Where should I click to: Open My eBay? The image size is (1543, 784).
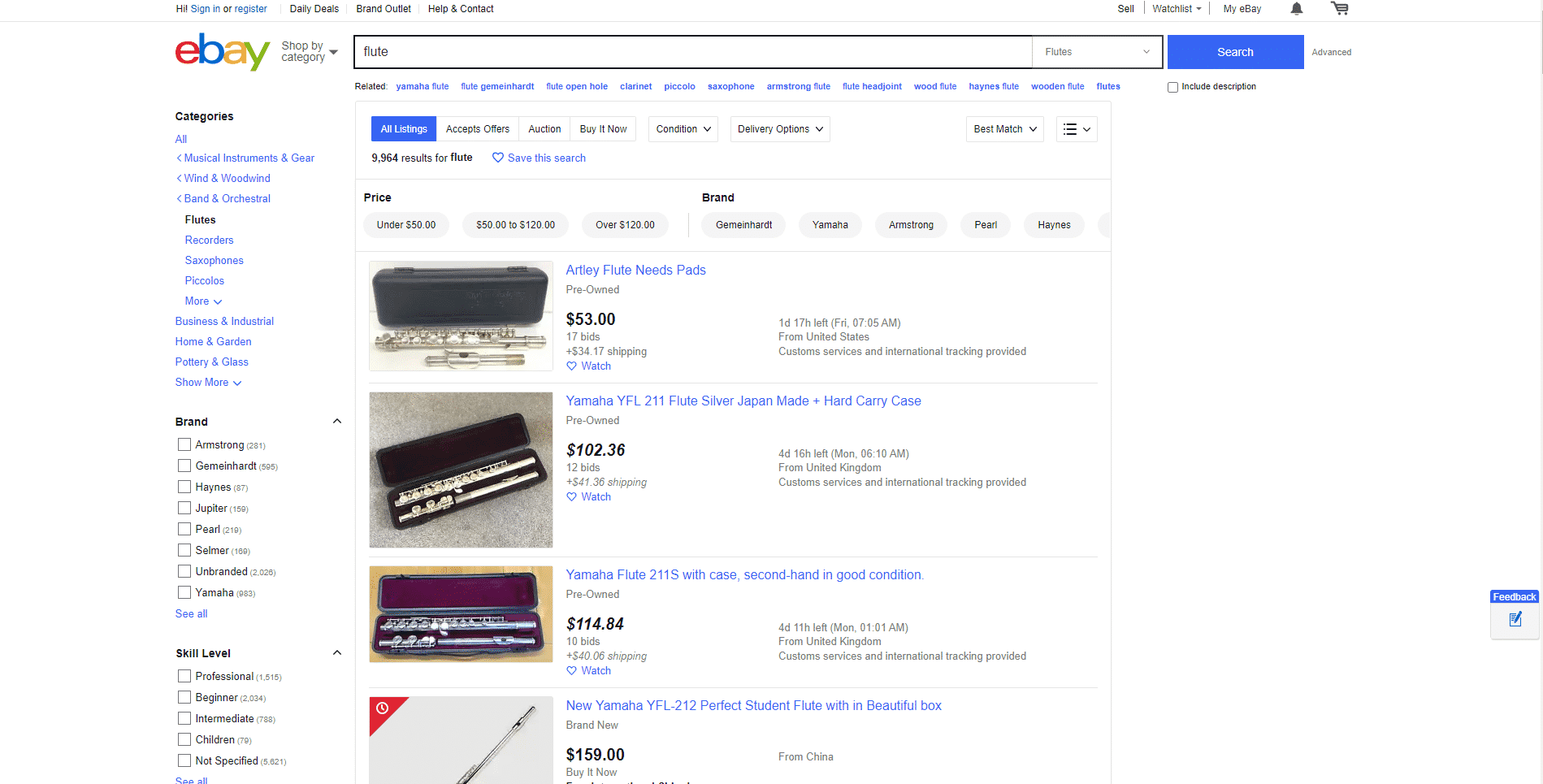[x=1242, y=9]
